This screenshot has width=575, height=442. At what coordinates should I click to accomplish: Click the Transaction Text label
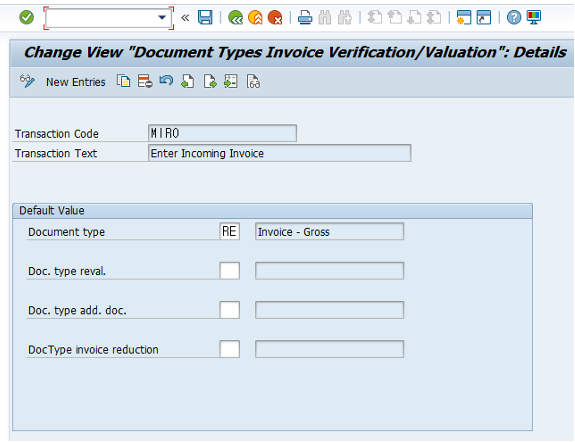click(x=56, y=153)
